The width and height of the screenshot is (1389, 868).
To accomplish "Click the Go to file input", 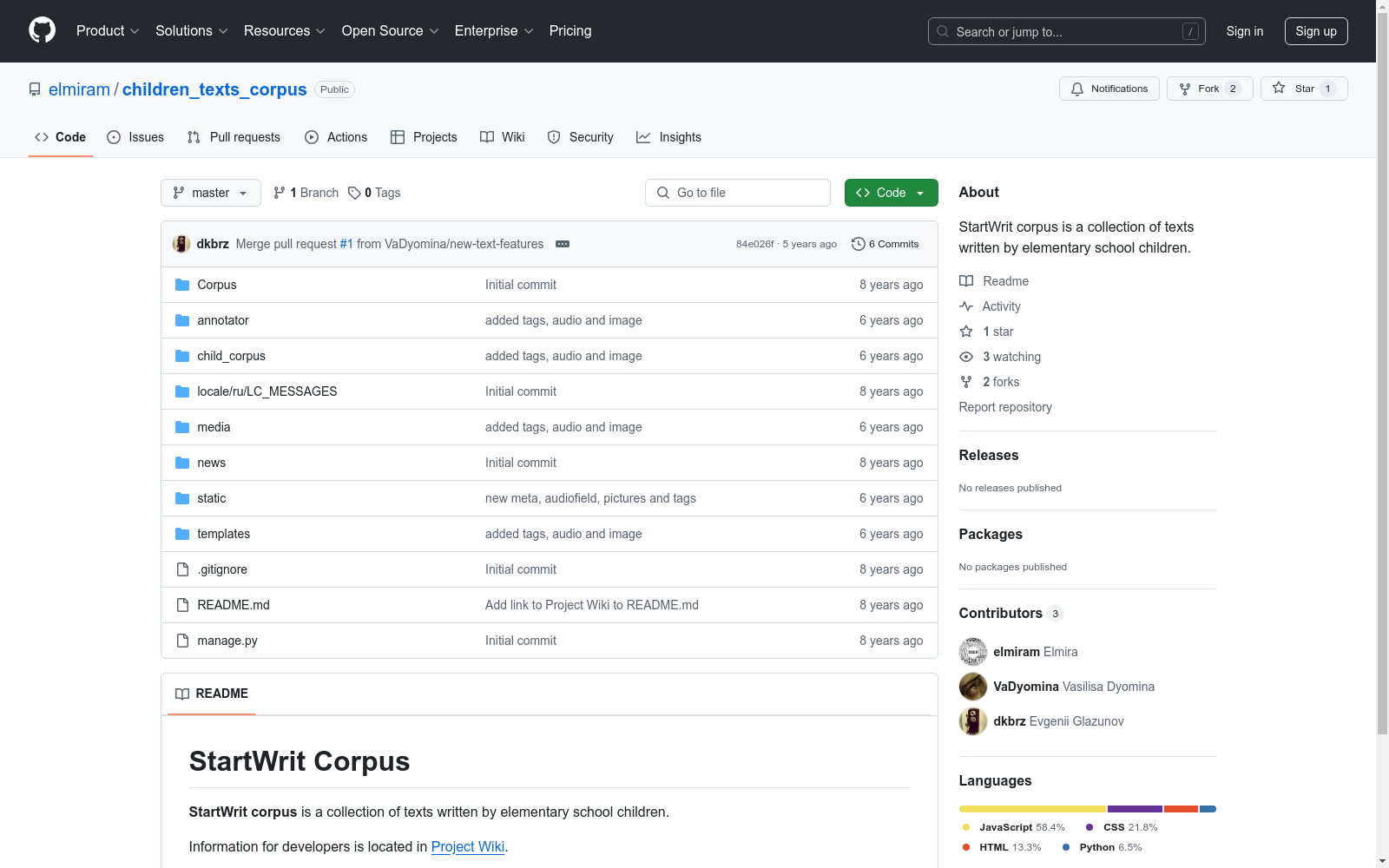I will point(738,193).
